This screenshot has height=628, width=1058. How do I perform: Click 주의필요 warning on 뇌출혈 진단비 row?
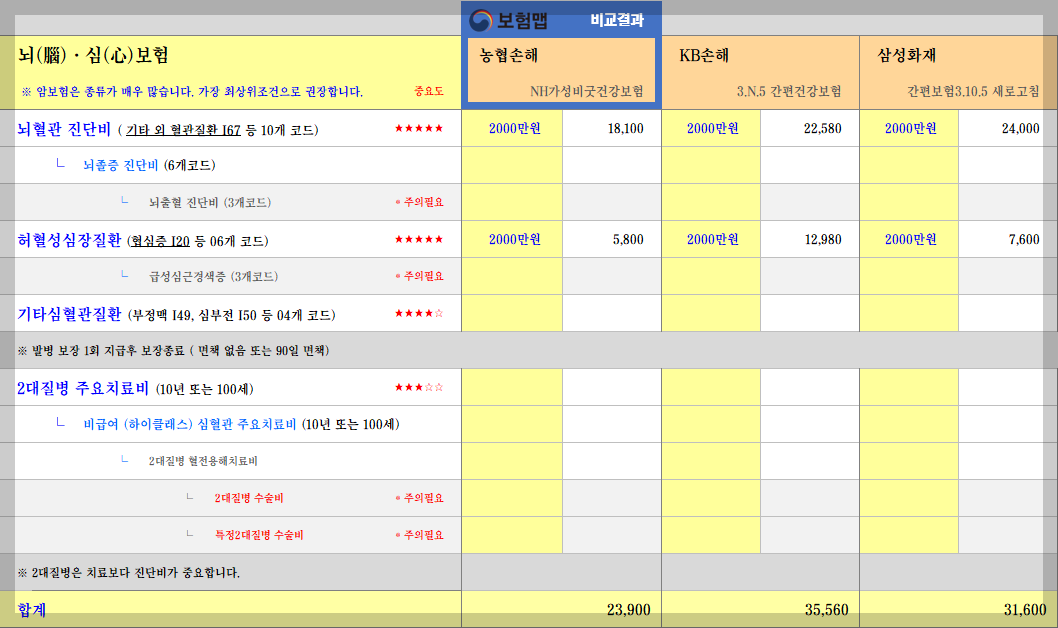pos(419,202)
